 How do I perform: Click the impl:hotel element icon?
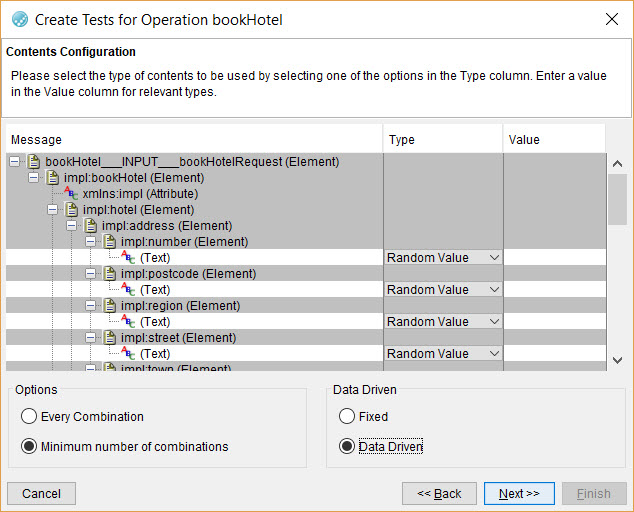tap(71, 210)
